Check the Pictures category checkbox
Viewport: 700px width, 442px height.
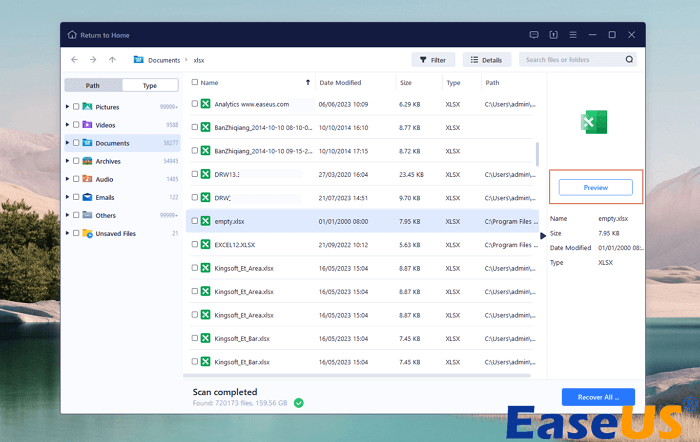click(76, 107)
